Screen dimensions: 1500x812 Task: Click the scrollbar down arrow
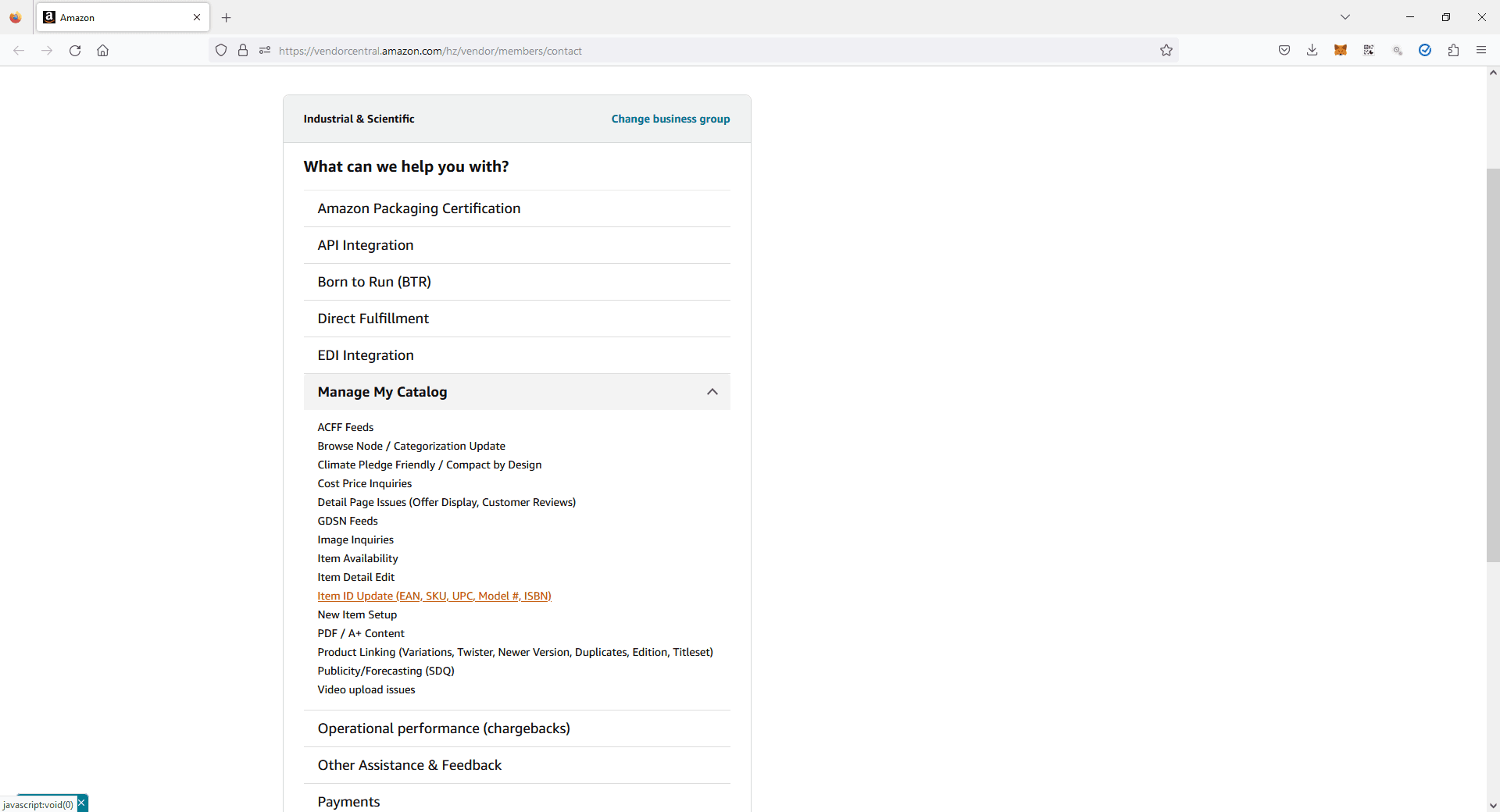tap(1493, 805)
